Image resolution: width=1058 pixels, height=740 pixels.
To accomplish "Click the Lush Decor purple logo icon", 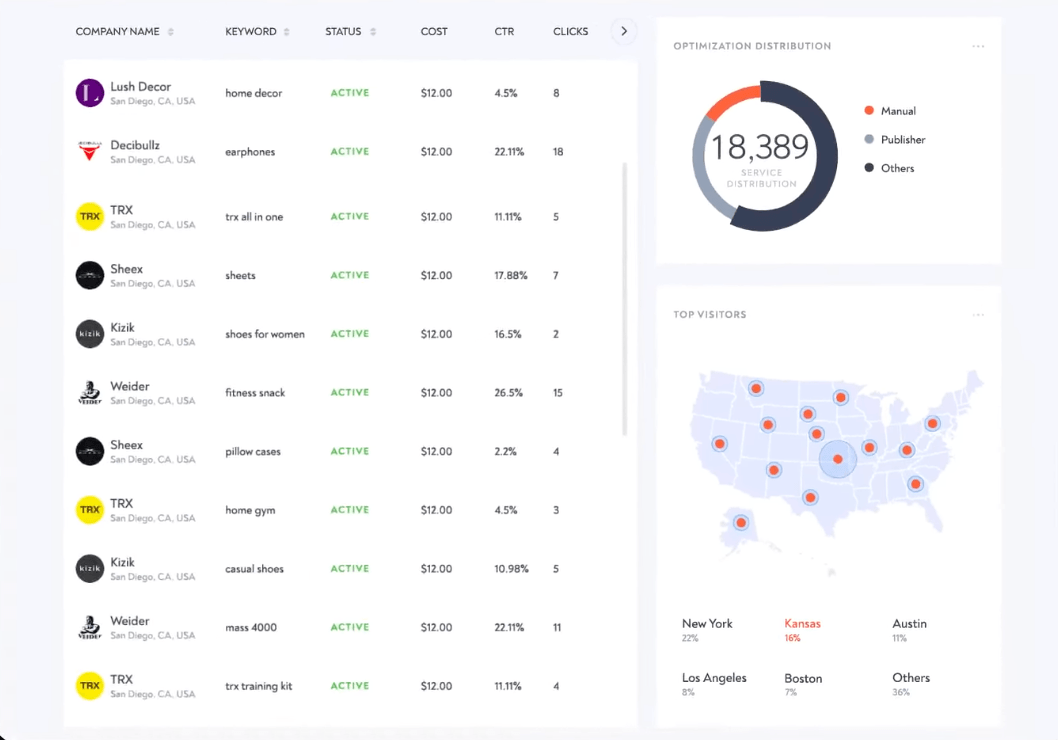I will coord(90,93).
